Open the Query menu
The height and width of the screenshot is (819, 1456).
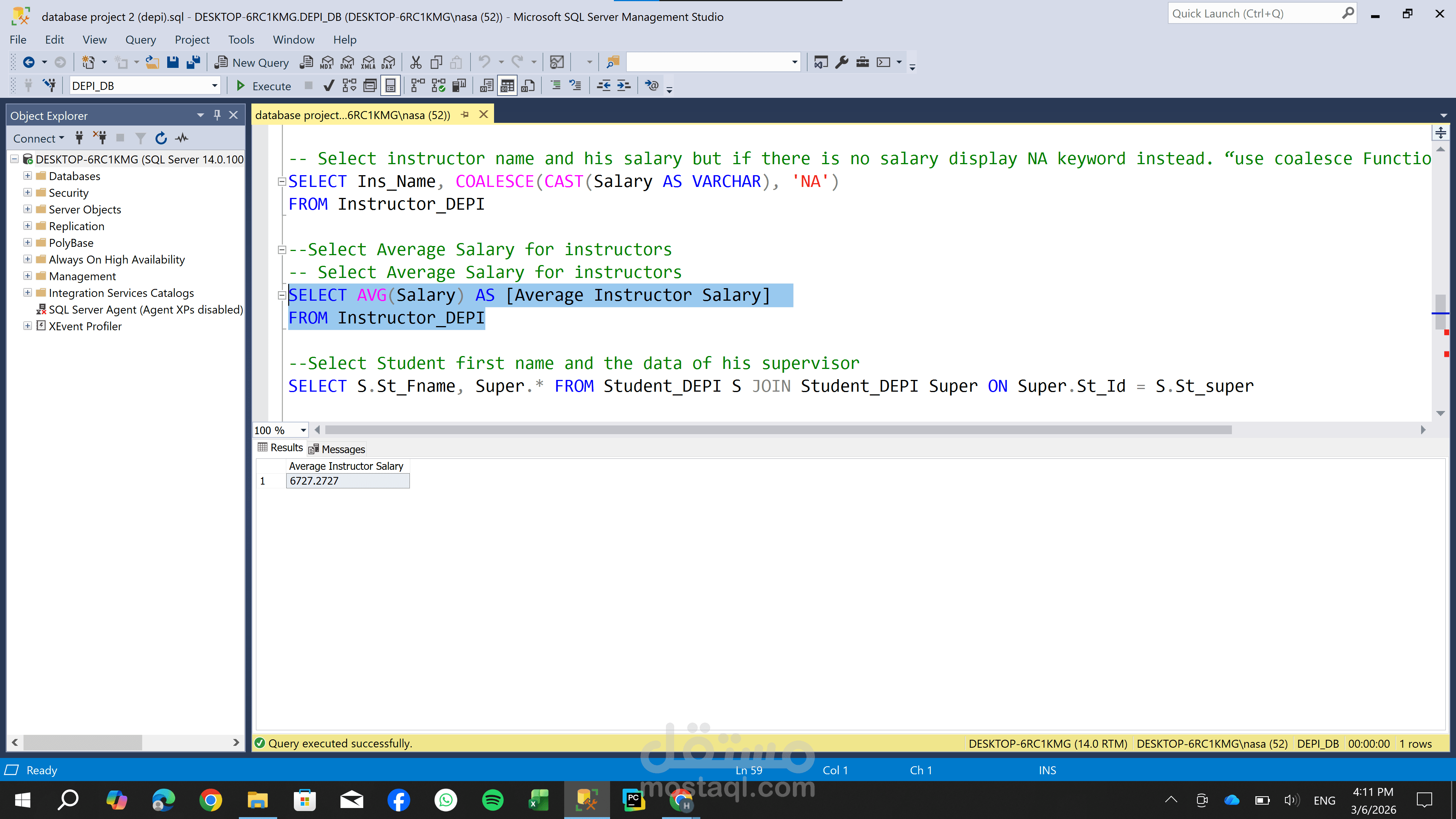tap(140, 39)
